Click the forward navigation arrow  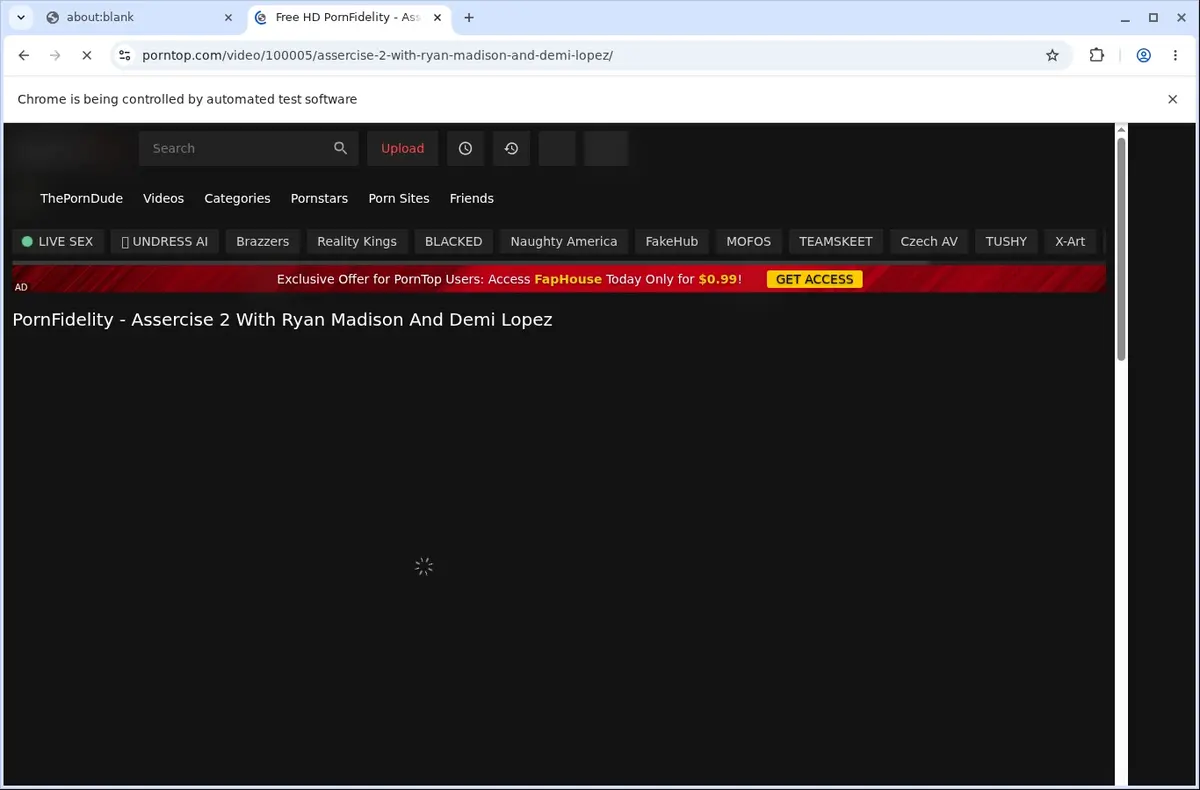(x=55, y=55)
